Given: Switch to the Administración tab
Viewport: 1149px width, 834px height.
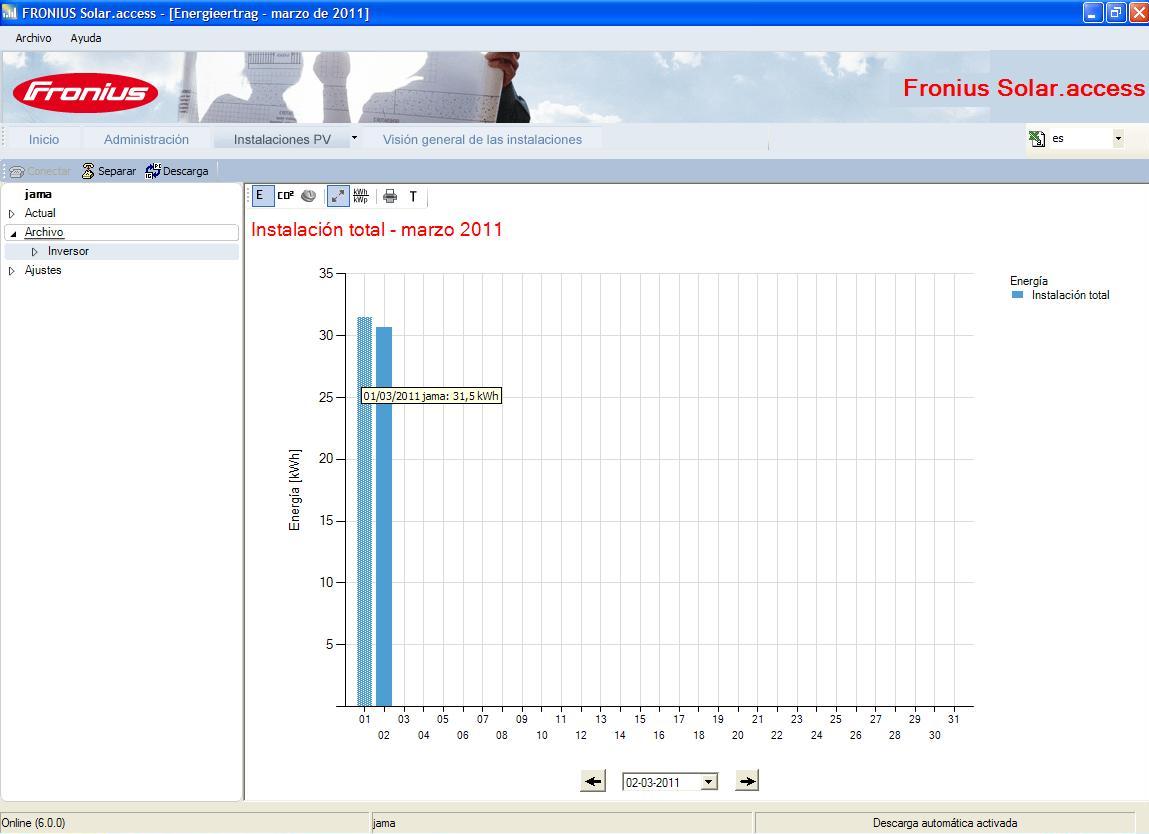Looking at the screenshot, I should 147,139.
